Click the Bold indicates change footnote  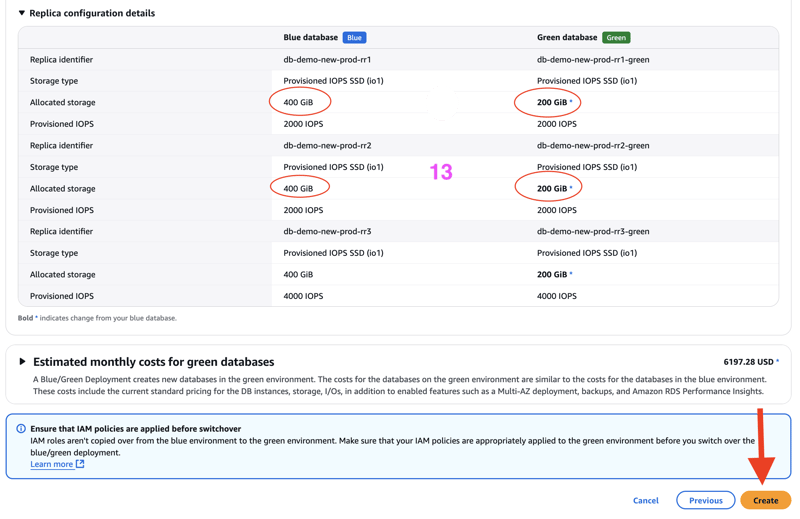coord(97,318)
